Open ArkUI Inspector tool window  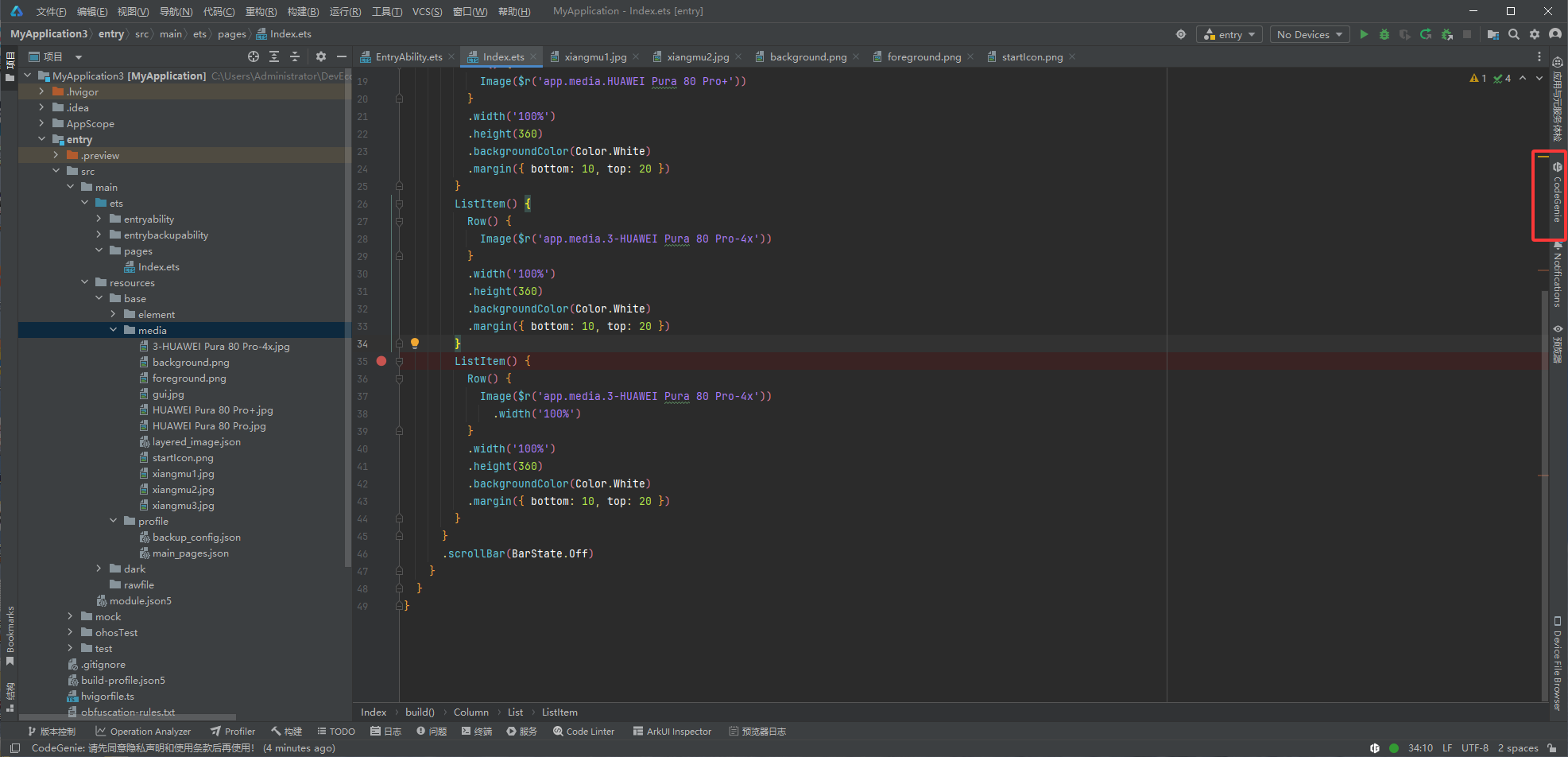pos(672,732)
